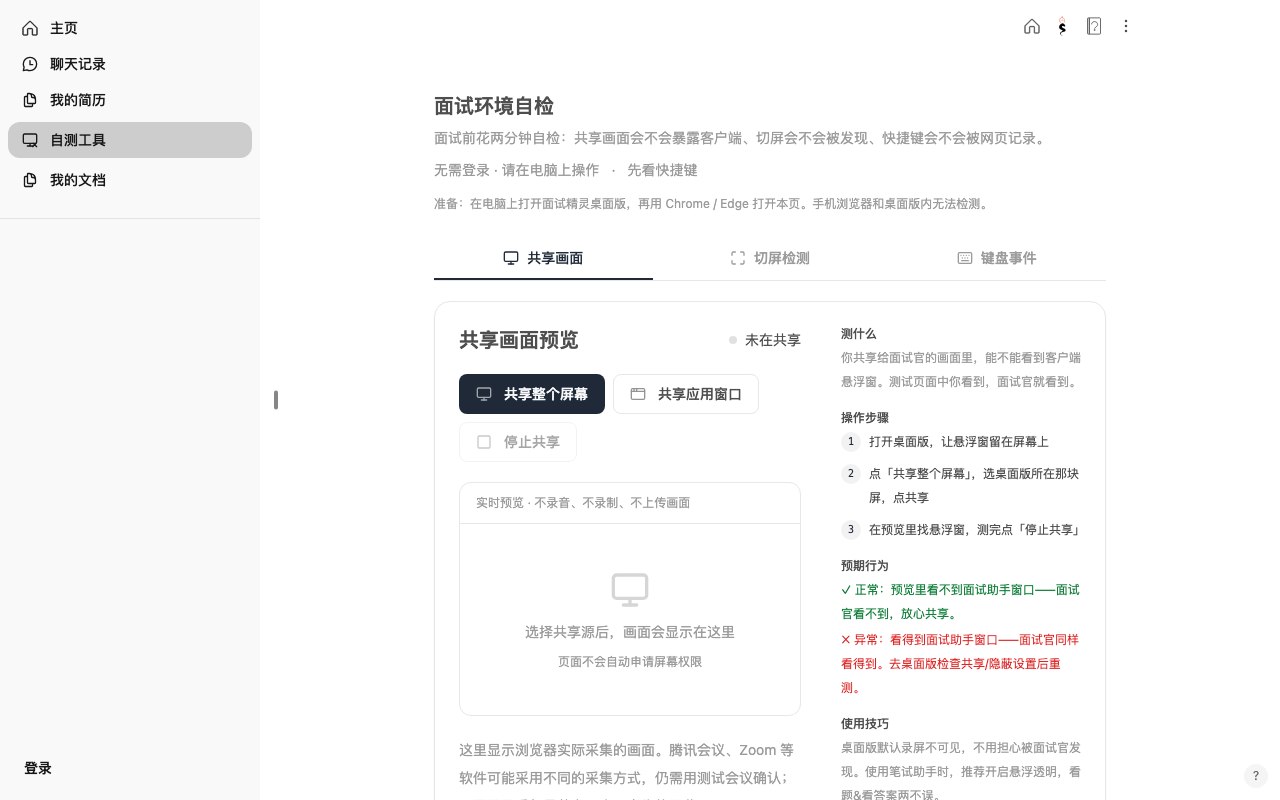Click step 1 打开桌面版 instruction
This screenshot has height=800, width=1280.
pyautogui.click(x=959, y=442)
